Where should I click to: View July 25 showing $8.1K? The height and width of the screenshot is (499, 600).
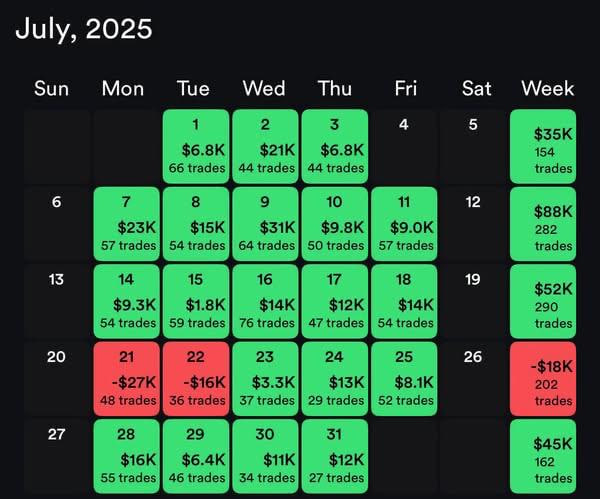[405, 379]
